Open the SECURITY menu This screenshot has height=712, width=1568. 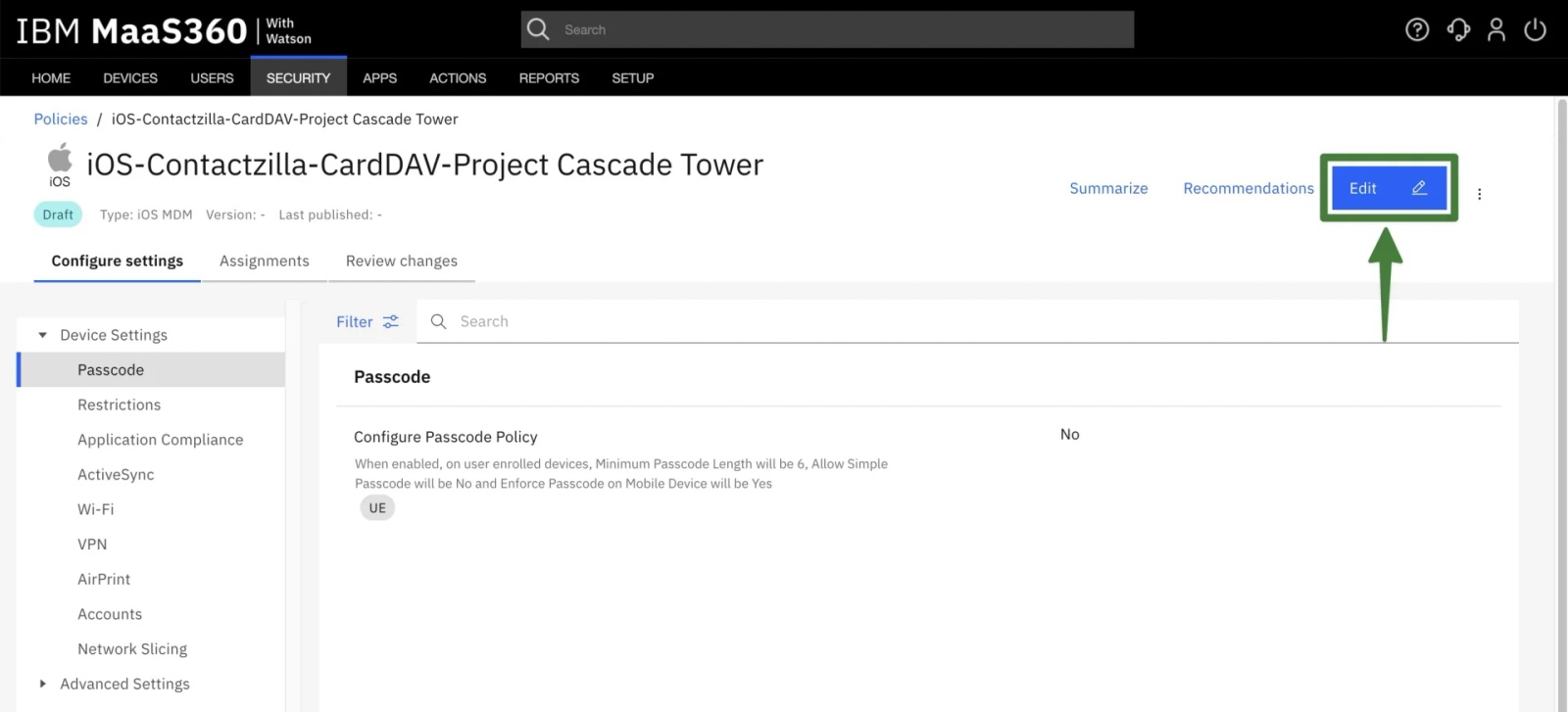[298, 78]
